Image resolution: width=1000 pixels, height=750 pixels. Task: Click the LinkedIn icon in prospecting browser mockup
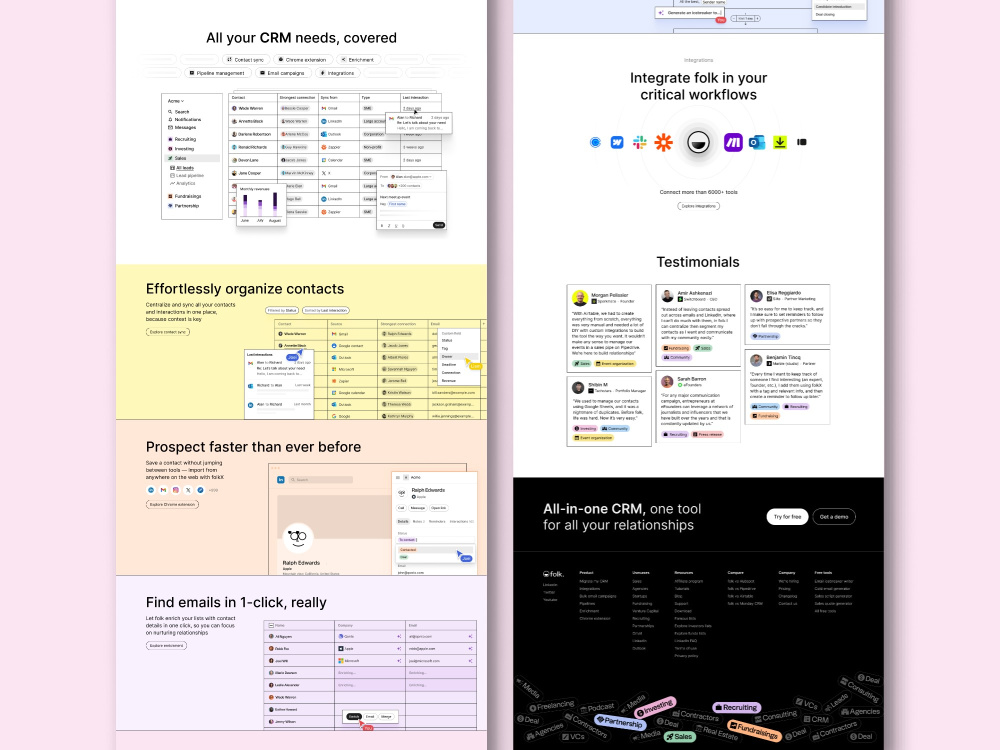click(281, 480)
